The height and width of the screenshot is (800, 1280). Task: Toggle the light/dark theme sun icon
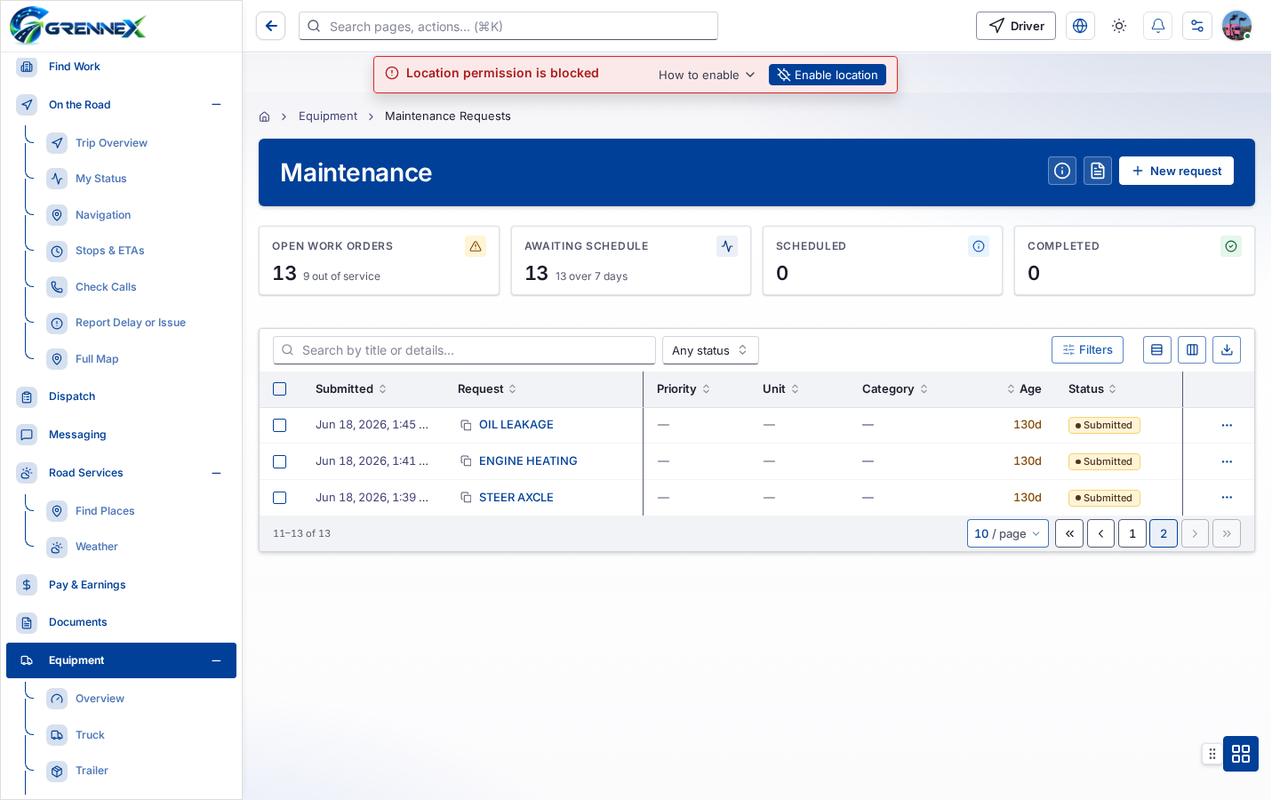tap(1119, 26)
